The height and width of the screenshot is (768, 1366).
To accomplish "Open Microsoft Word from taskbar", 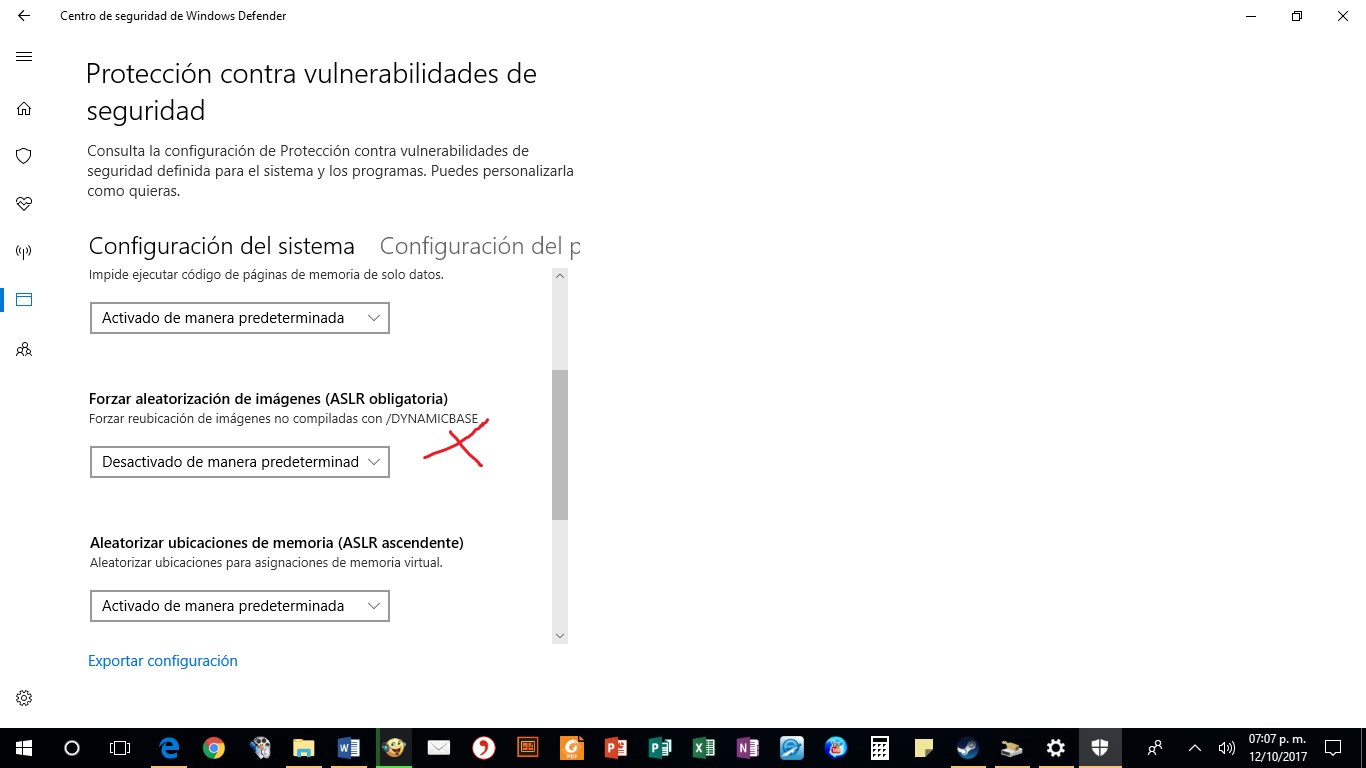I will tap(348, 748).
